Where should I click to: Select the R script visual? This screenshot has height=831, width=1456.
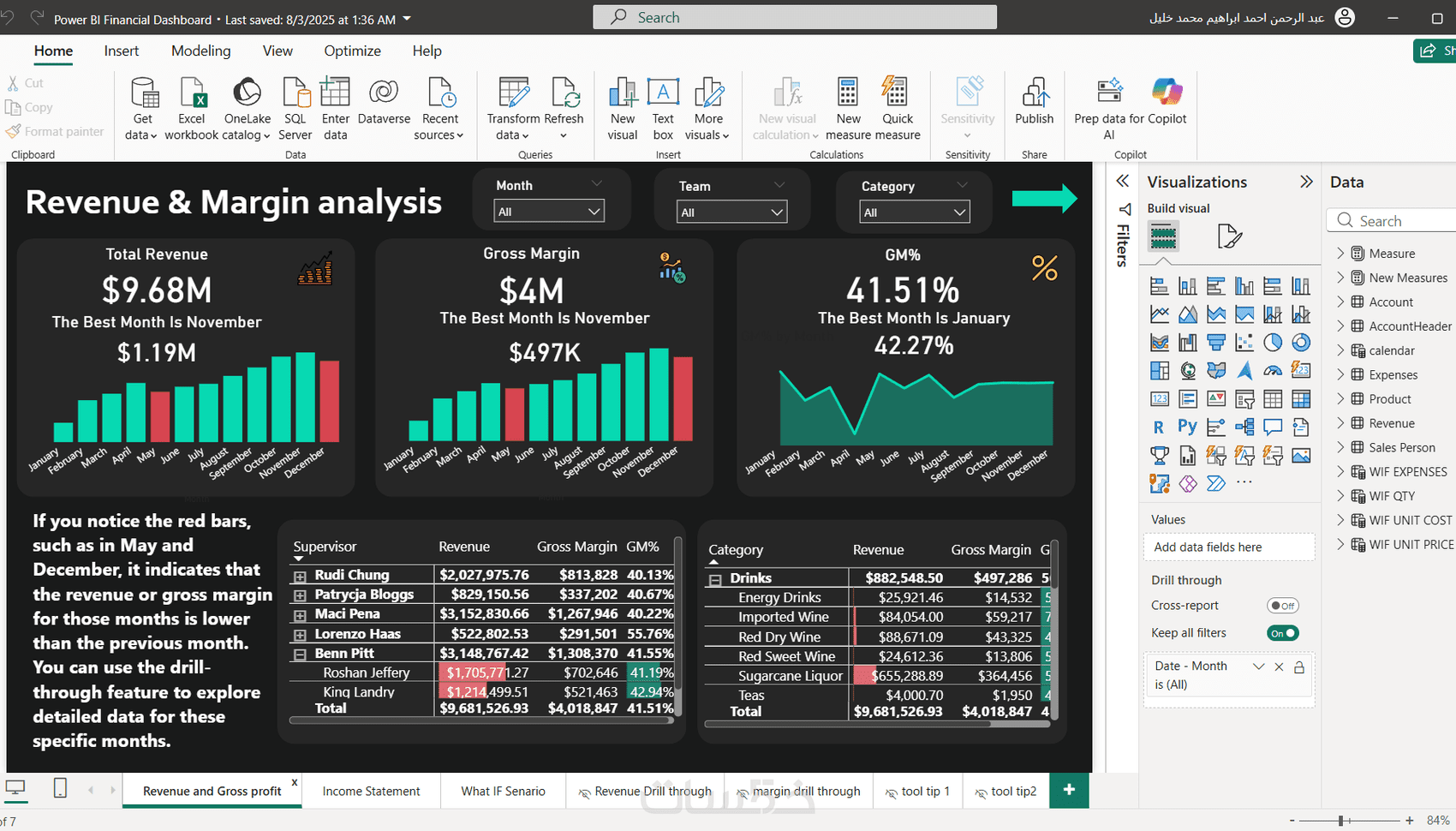click(x=1159, y=427)
